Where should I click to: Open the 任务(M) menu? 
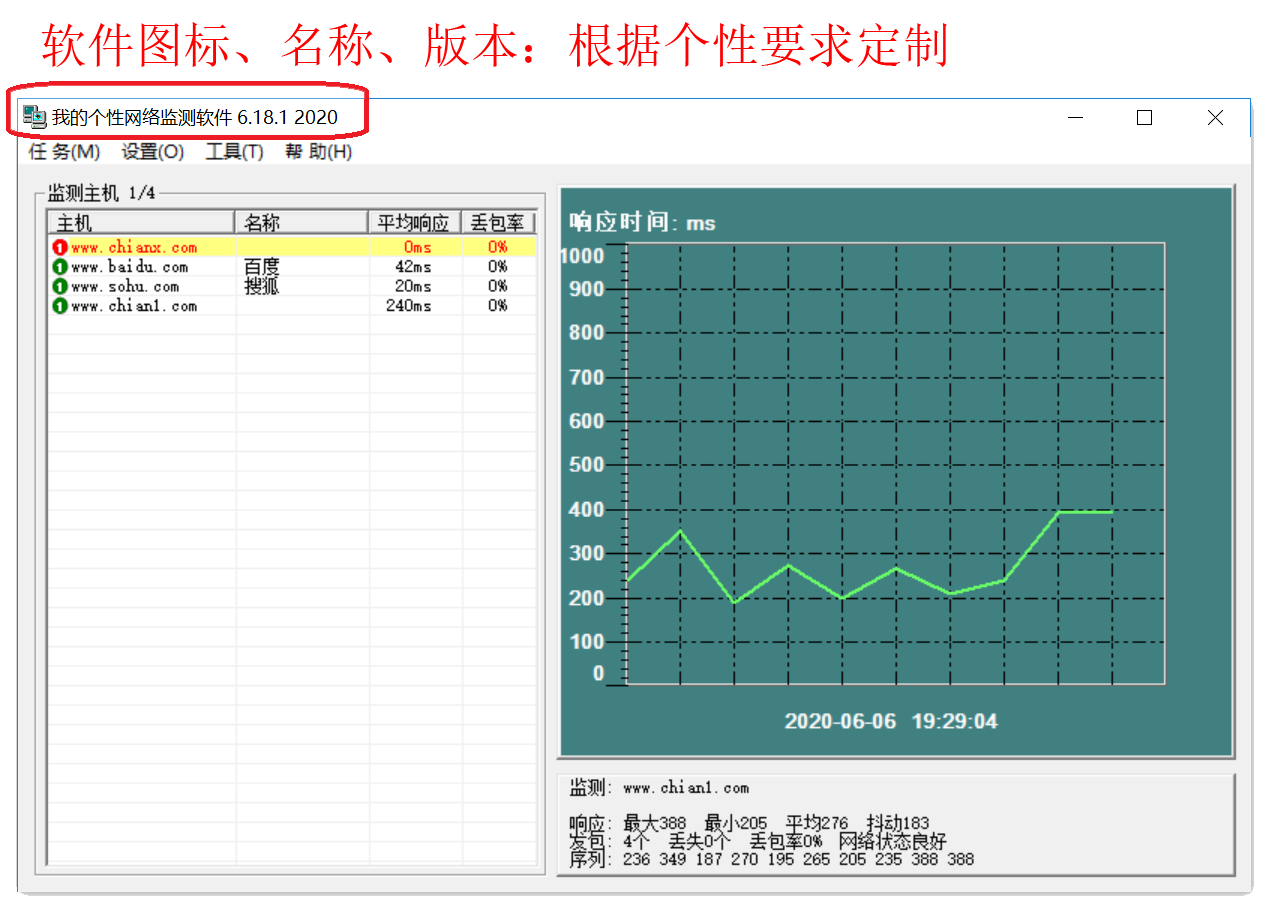point(65,152)
